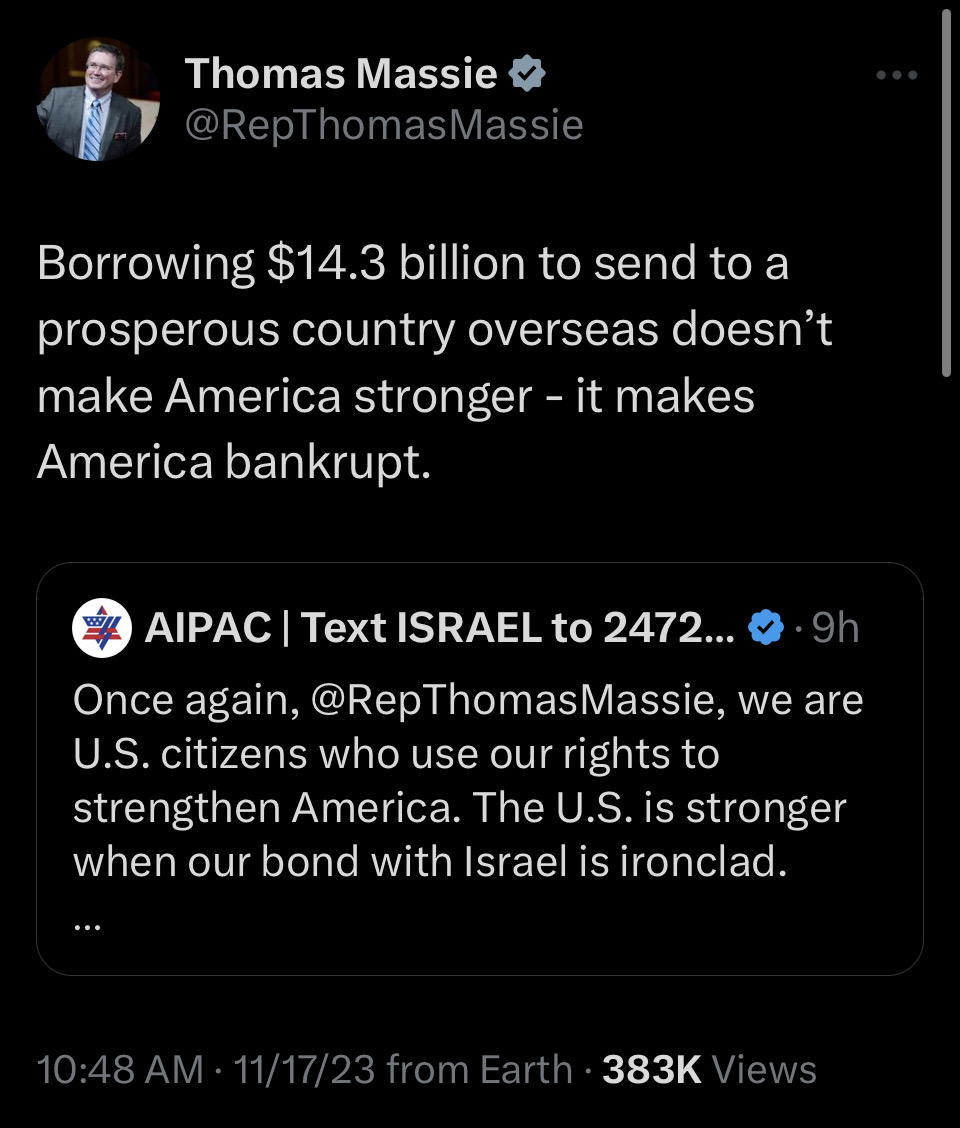Click quoted text 'bond with Israel is ironclad'
The height and width of the screenshot is (1128, 960).
pyautogui.click(x=524, y=861)
